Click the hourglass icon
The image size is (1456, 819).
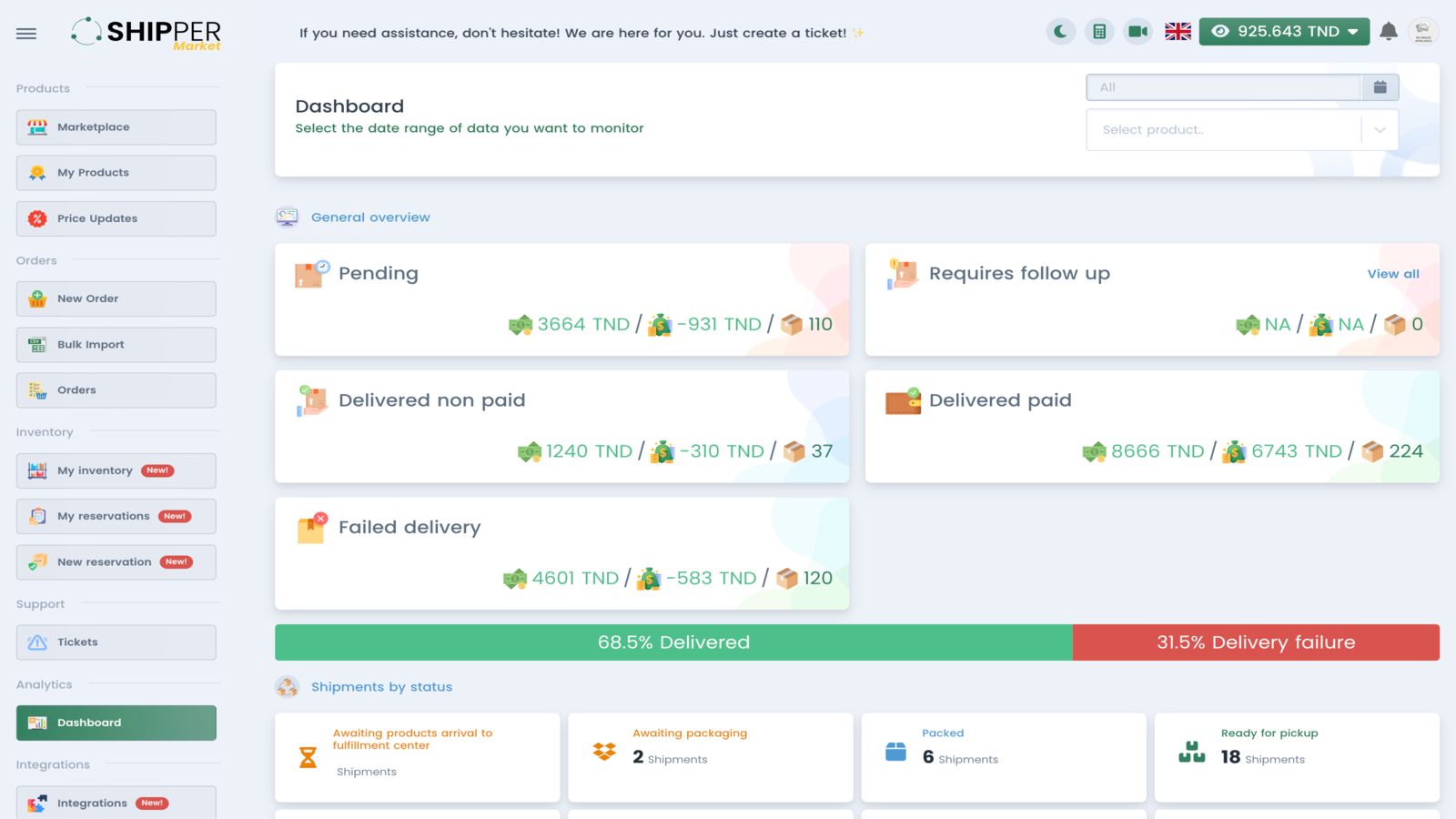click(308, 757)
